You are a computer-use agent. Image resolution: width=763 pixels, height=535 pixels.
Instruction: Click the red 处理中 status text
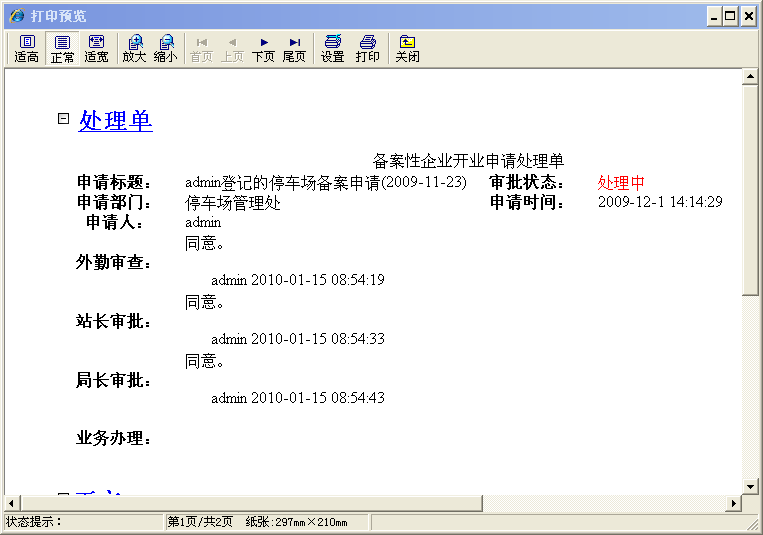pos(621,183)
